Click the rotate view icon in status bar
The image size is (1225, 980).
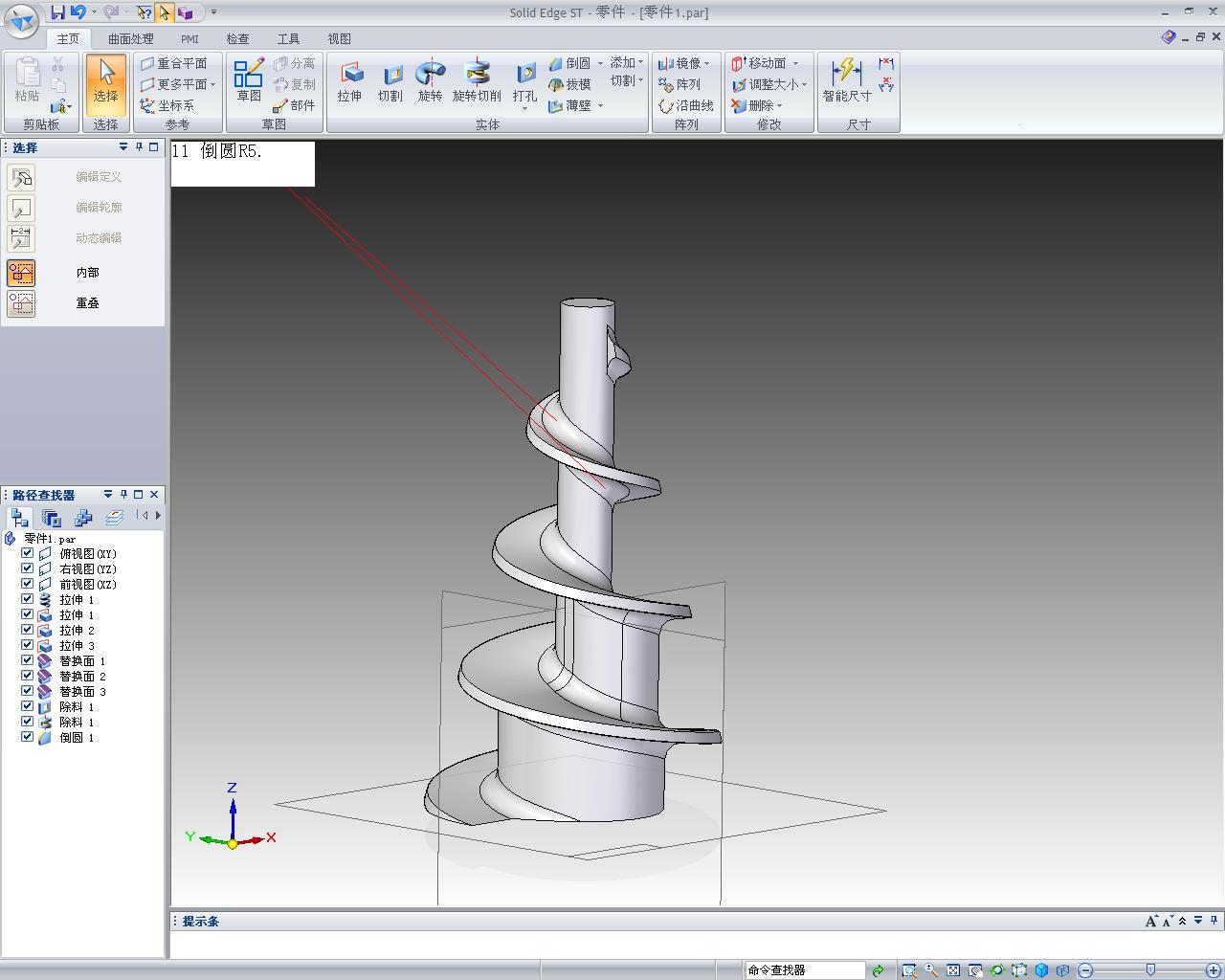point(997,970)
